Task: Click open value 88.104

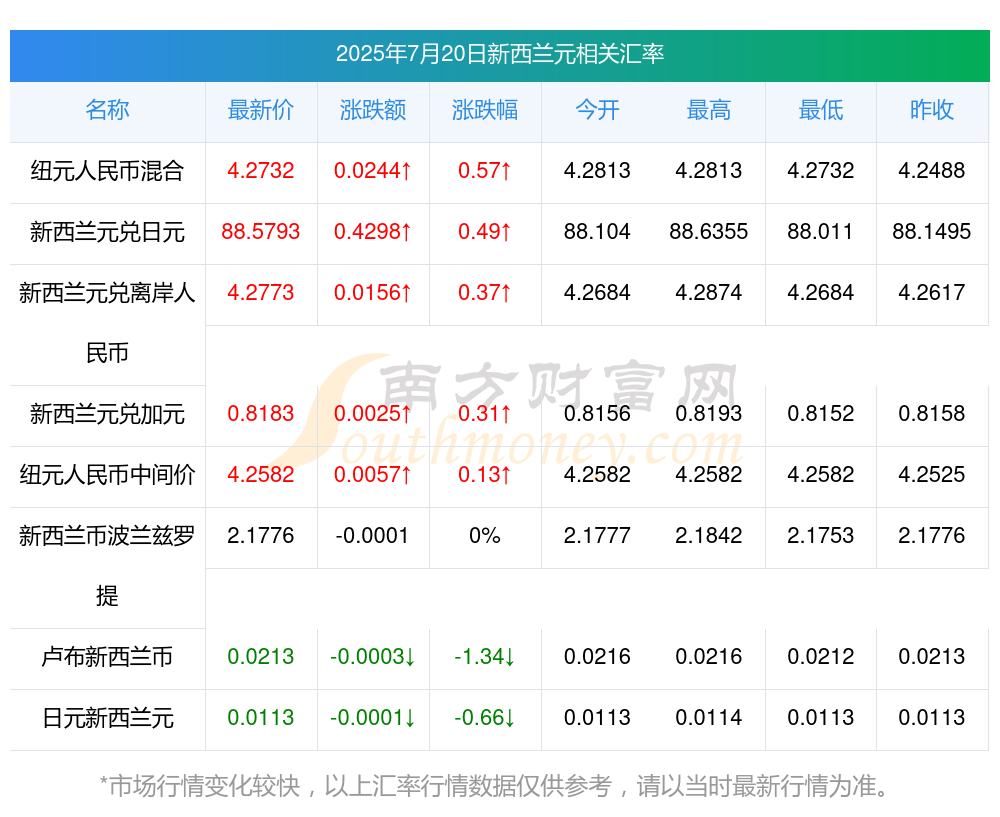Action: 597,232
